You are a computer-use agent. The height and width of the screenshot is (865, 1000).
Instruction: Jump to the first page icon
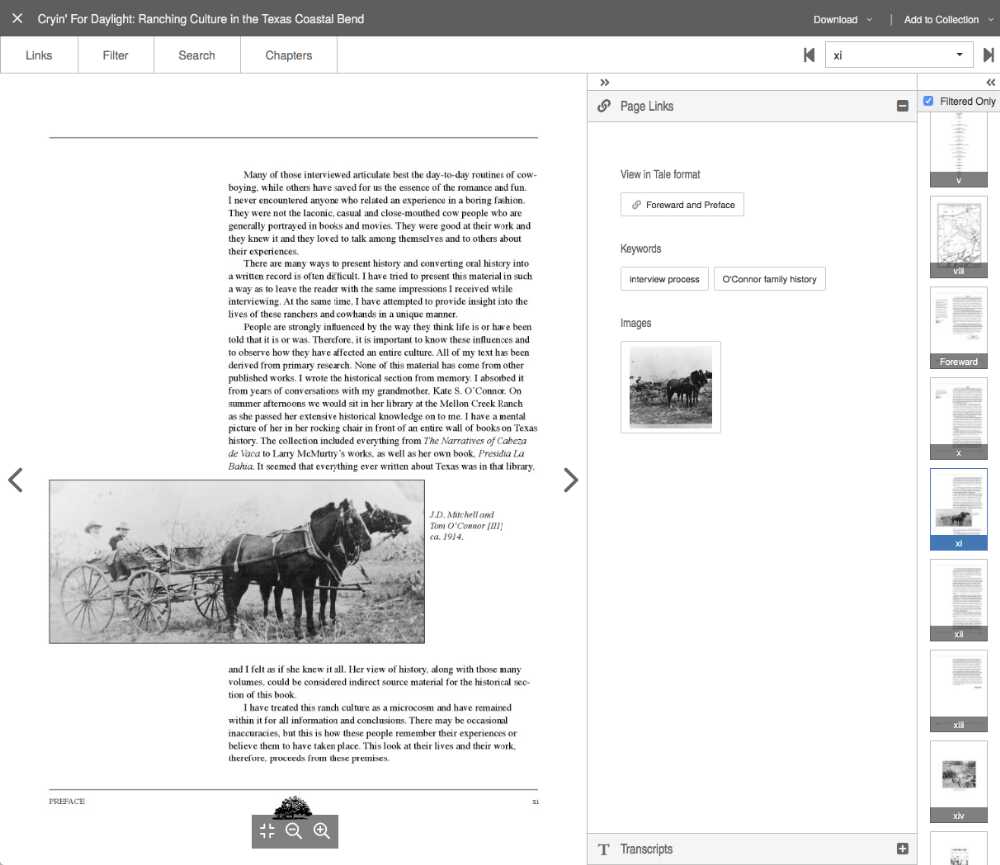(x=809, y=55)
